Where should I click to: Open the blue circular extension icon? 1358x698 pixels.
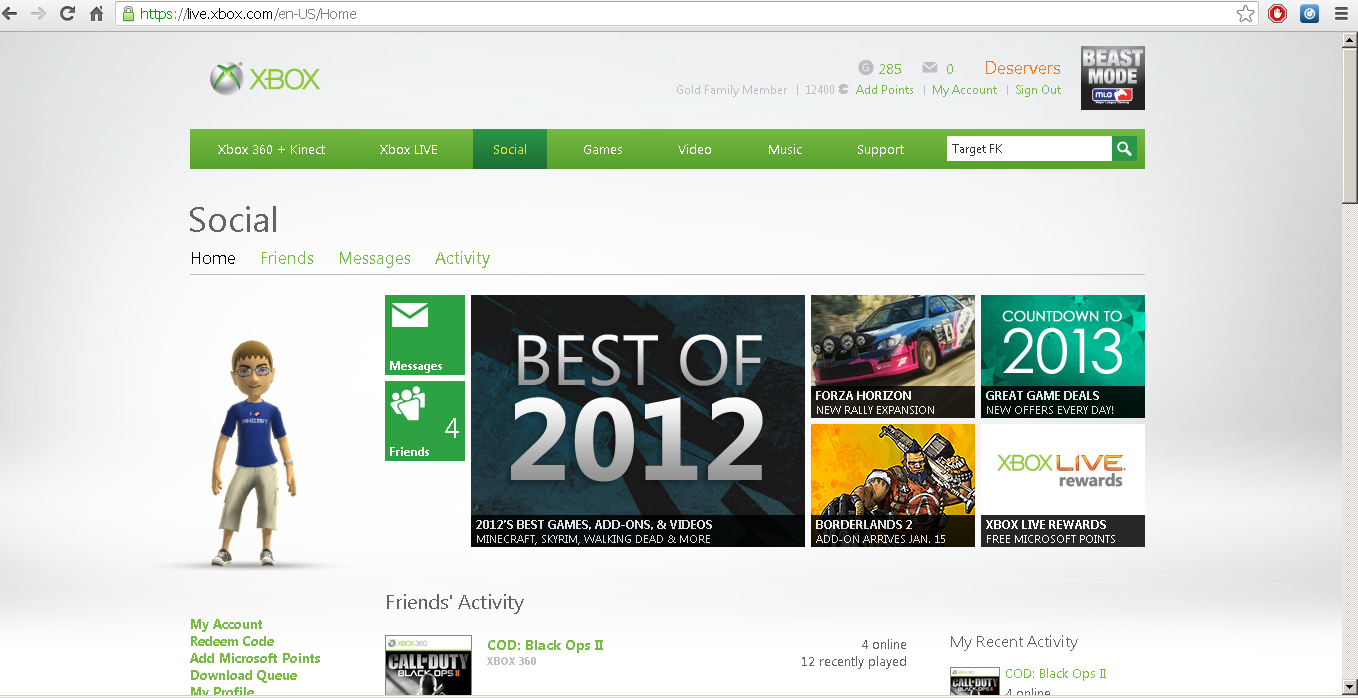tap(1309, 14)
